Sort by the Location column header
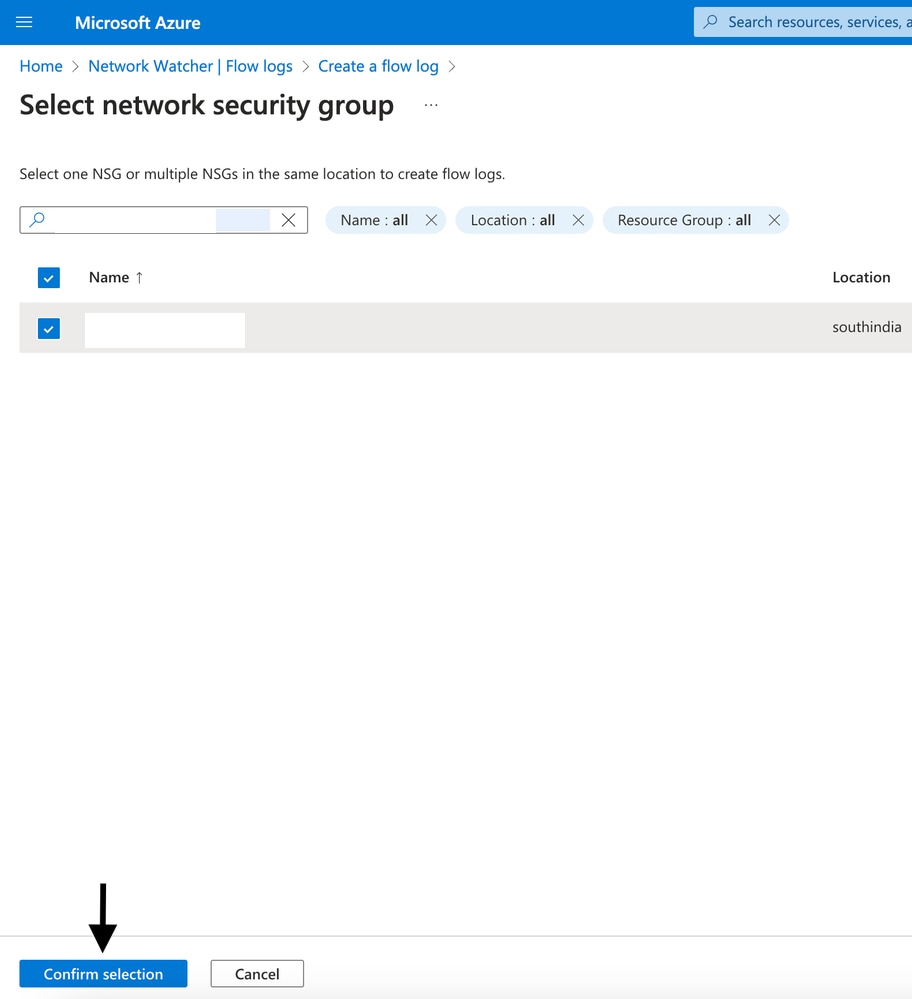This screenshot has height=999, width=912. (861, 278)
